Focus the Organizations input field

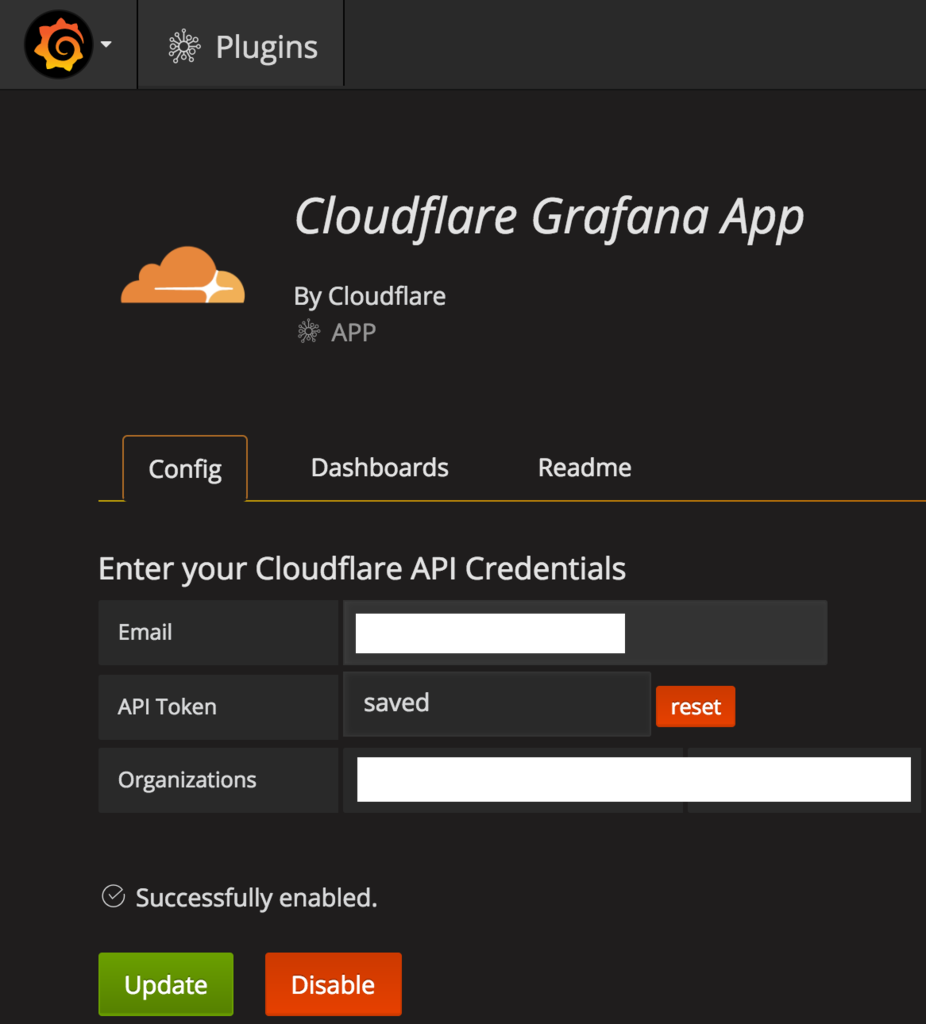click(632, 780)
